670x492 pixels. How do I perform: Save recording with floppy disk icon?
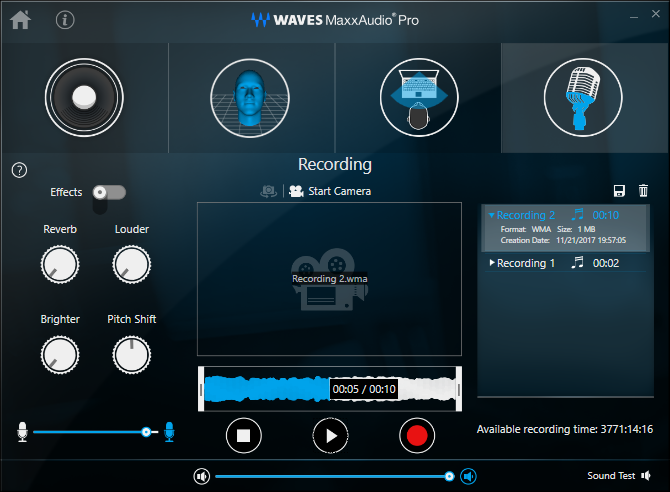pyautogui.click(x=619, y=191)
